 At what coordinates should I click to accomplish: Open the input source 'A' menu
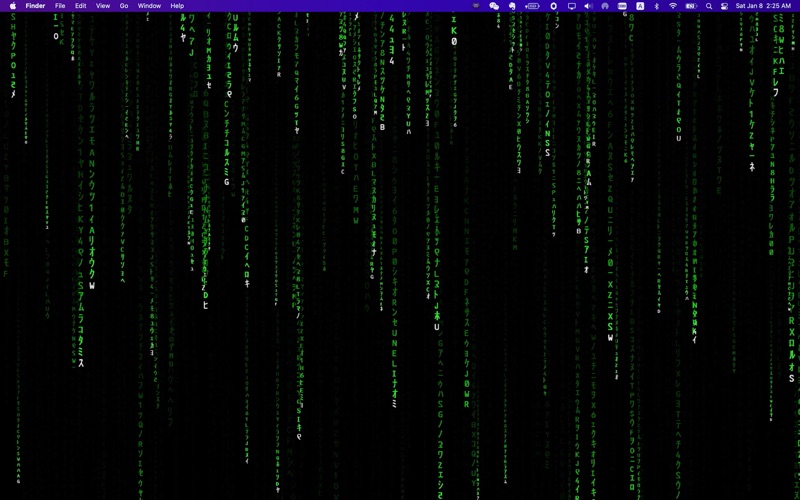pyautogui.click(x=640, y=6)
